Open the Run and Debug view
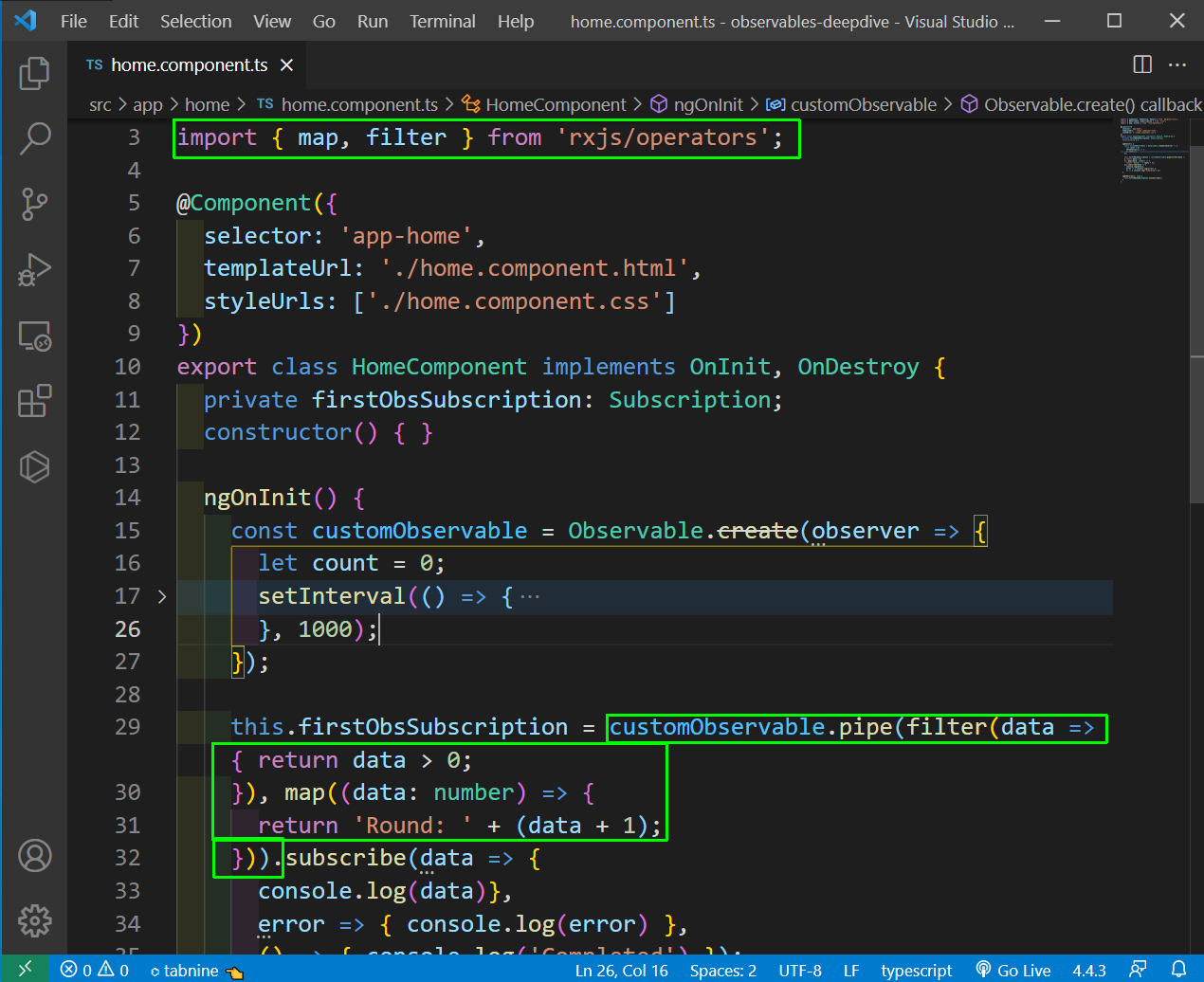This screenshot has height=982, width=1204. point(34,269)
